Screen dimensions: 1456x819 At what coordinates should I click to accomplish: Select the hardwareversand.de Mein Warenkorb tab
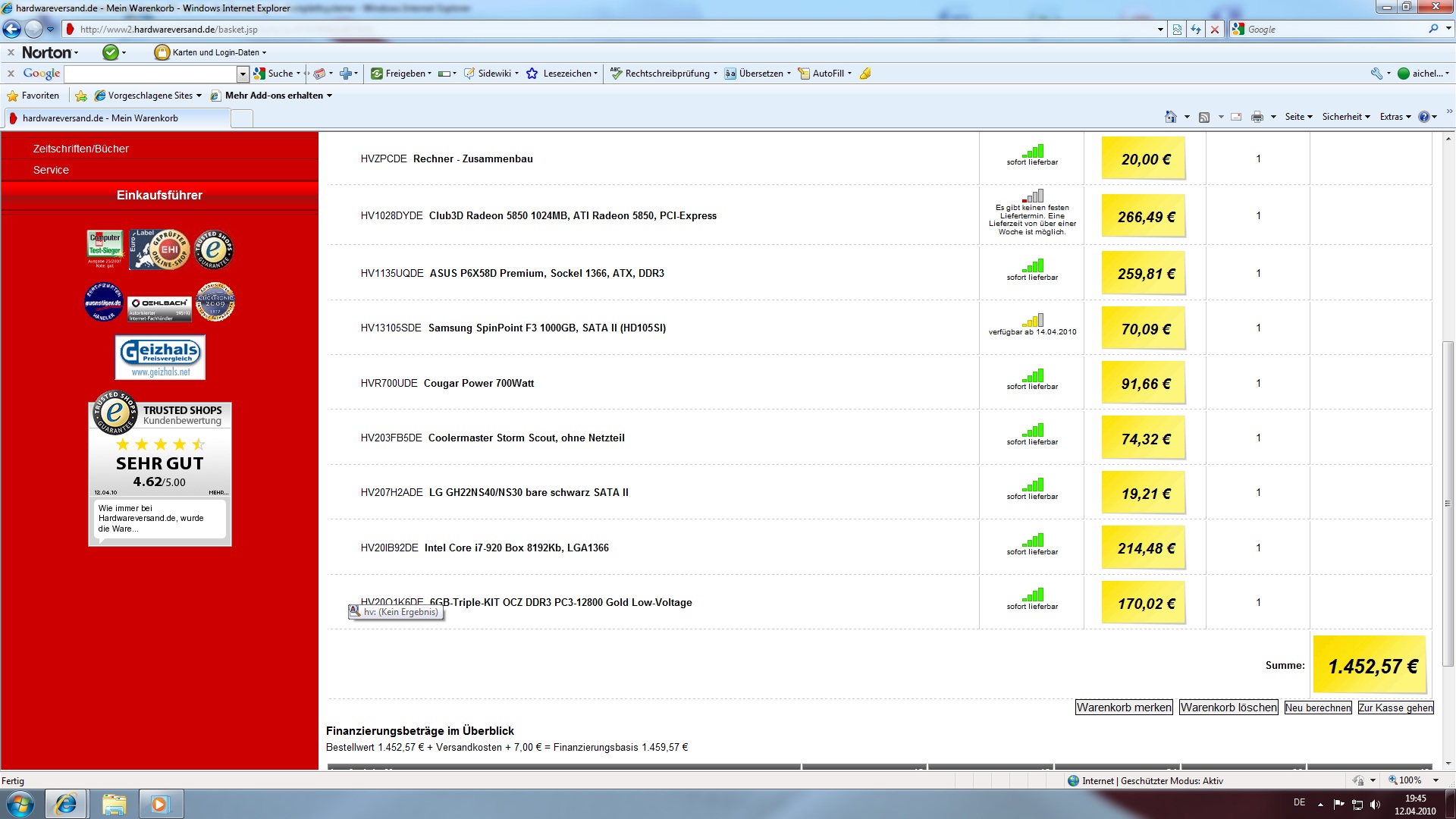(x=117, y=118)
